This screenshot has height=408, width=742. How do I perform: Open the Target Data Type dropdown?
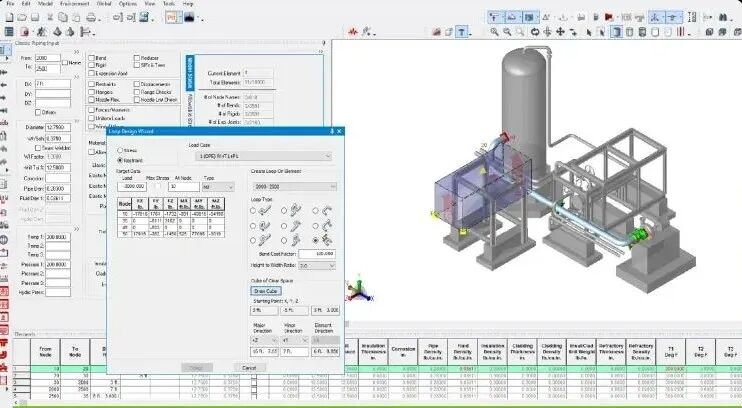coord(219,187)
